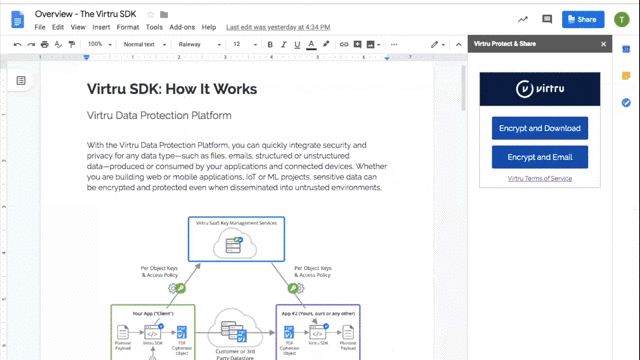Open the Edit menu
This screenshot has width=640, height=360.
click(x=58, y=27)
